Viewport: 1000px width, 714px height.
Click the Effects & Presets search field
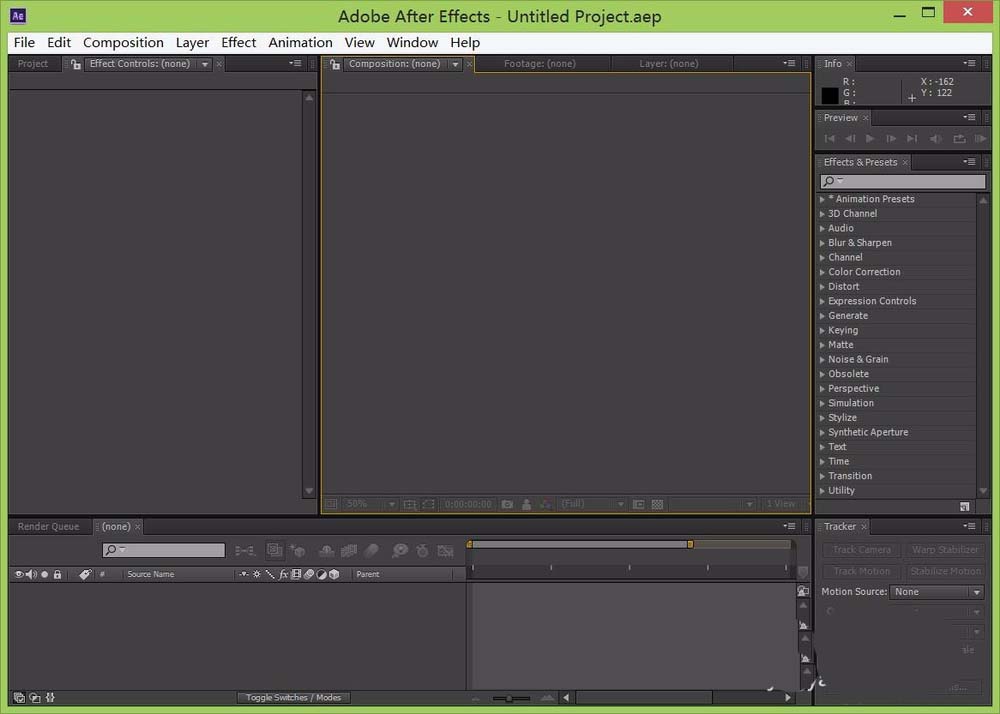click(x=902, y=182)
